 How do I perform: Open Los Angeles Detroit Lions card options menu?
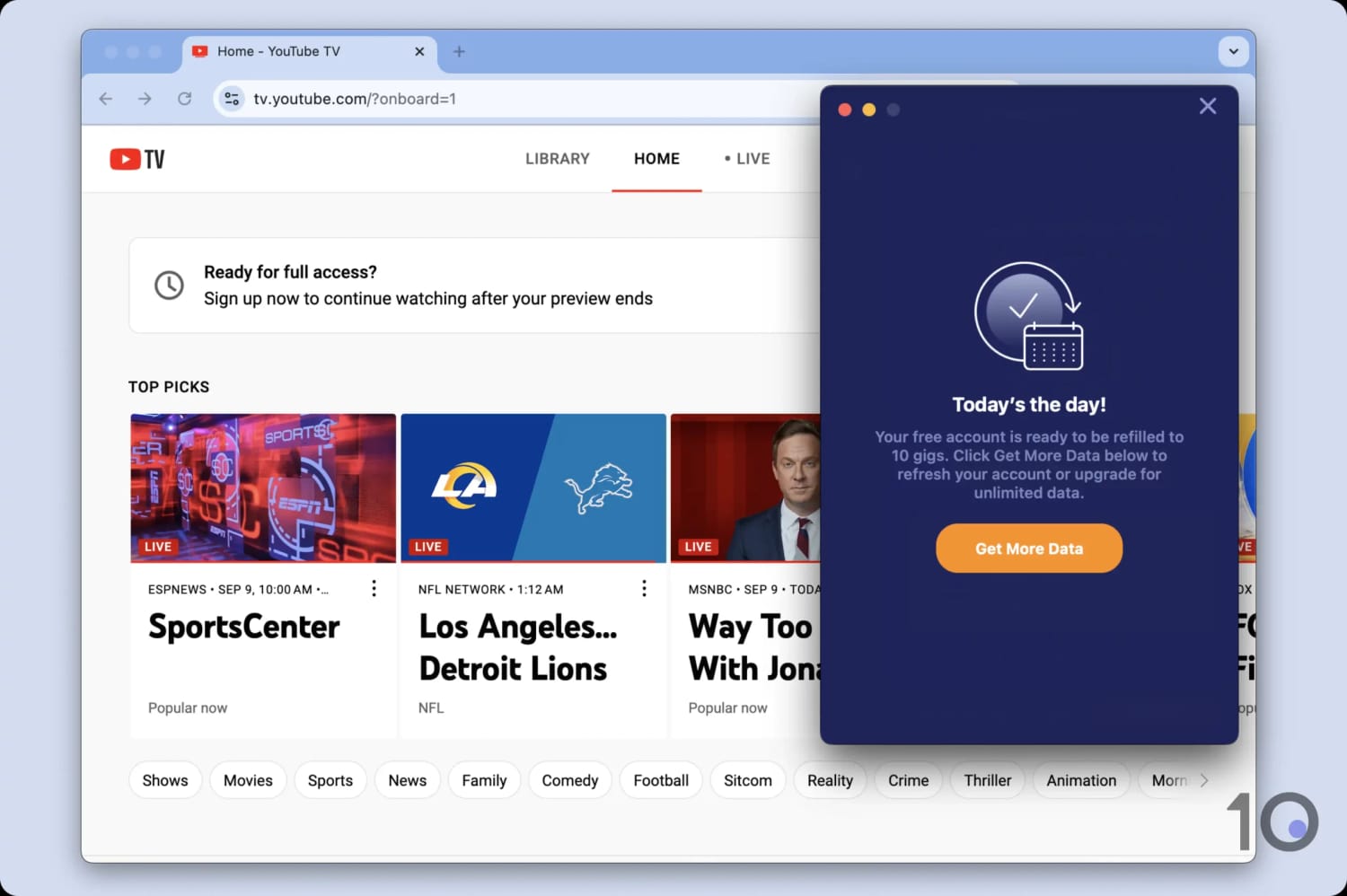[x=644, y=588]
